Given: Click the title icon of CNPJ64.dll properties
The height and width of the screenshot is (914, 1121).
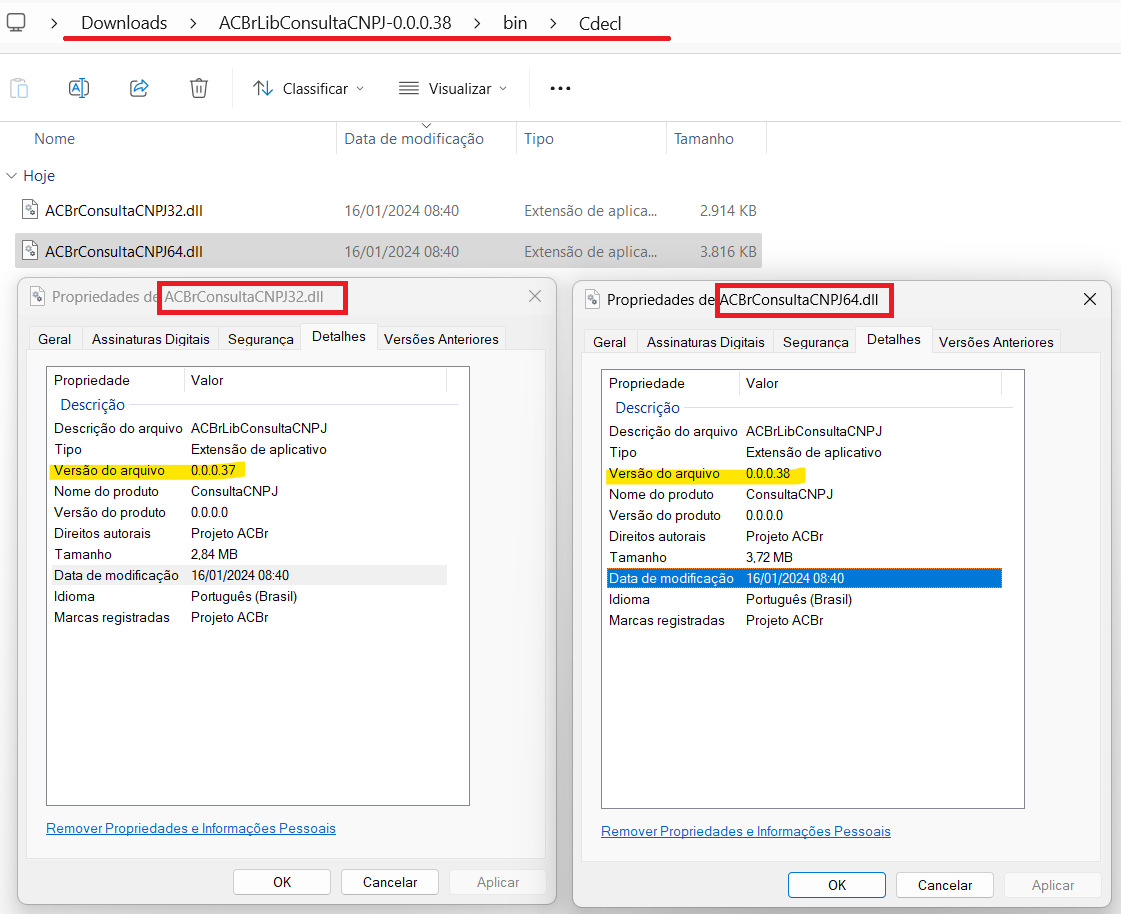Looking at the screenshot, I should click(x=592, y=299).
